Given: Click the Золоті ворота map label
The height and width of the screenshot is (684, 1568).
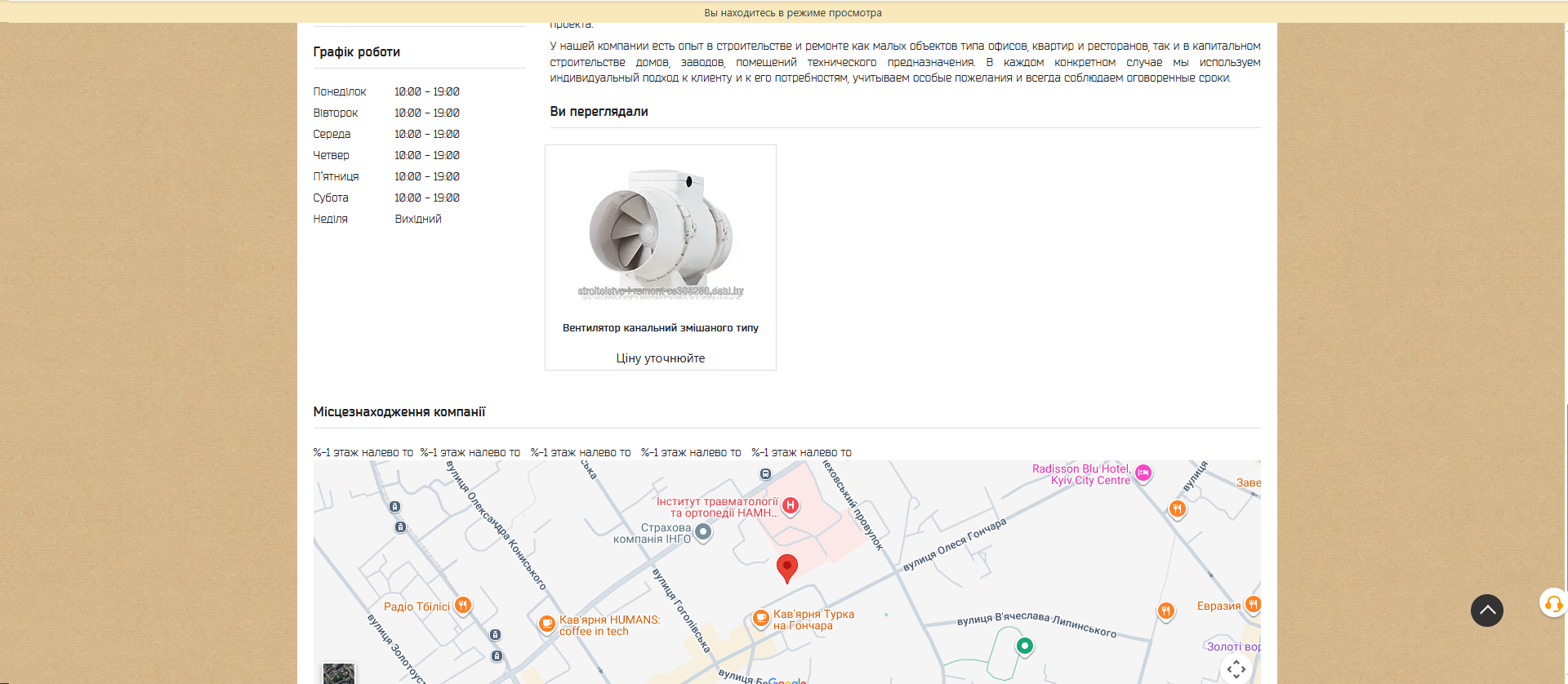Looking at the screenshot, I should coord(1233,646).
